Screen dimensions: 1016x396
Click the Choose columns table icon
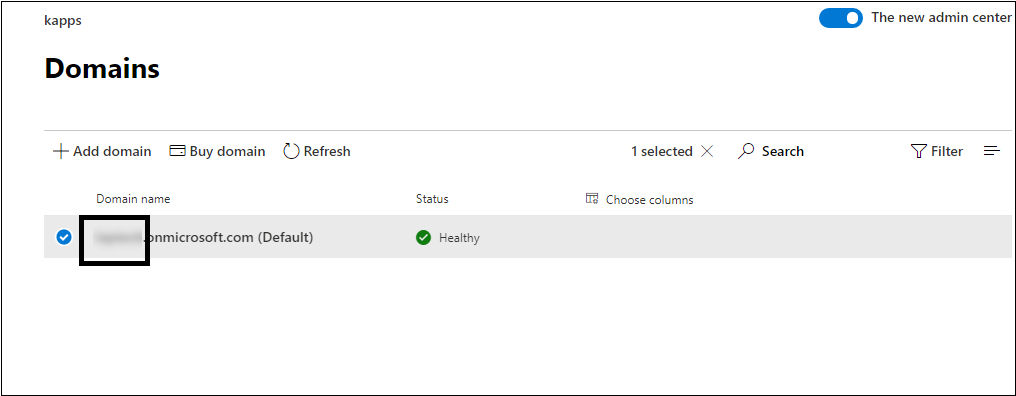pos(592,199)
